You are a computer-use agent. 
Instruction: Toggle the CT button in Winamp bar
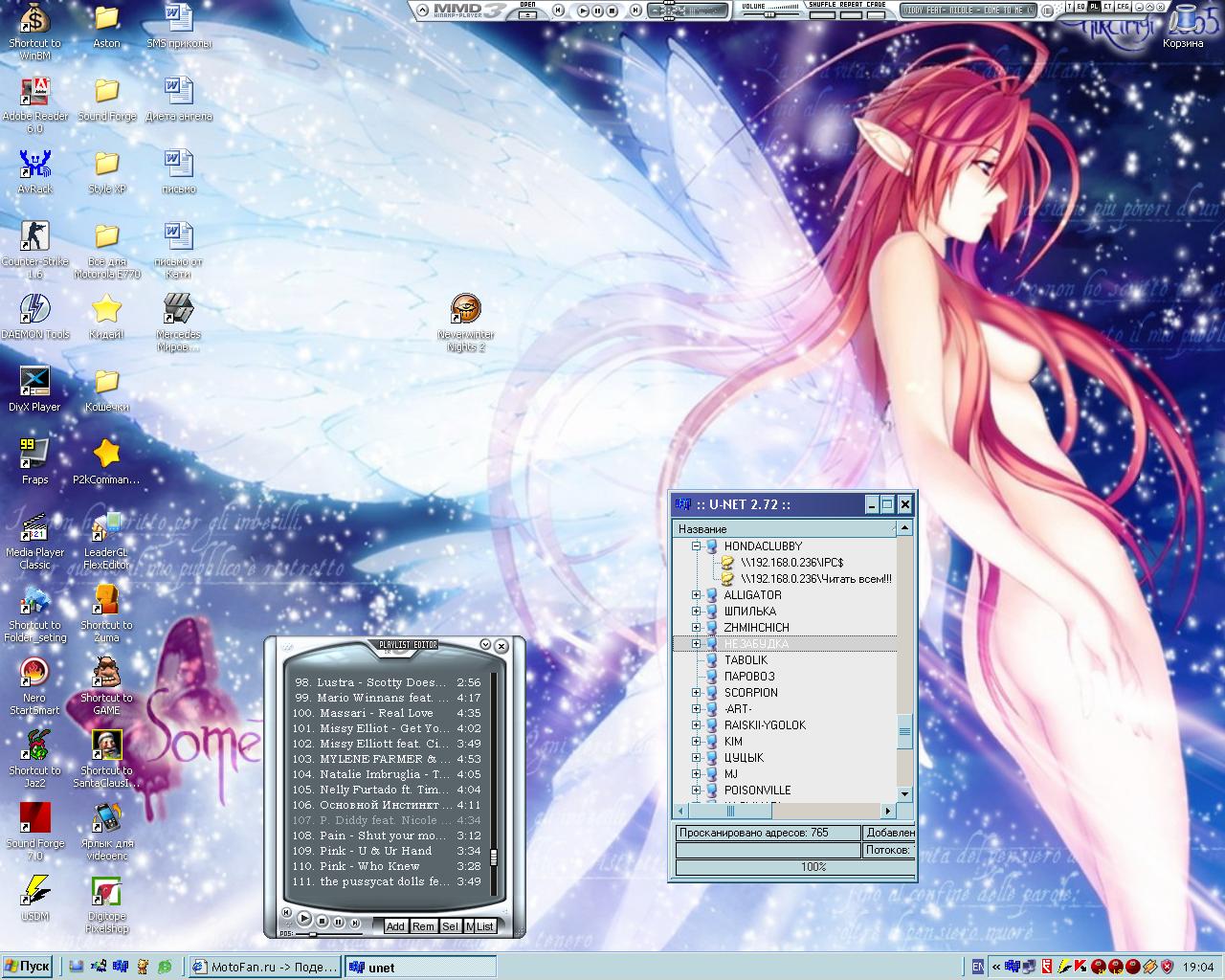click(1107, 7)
